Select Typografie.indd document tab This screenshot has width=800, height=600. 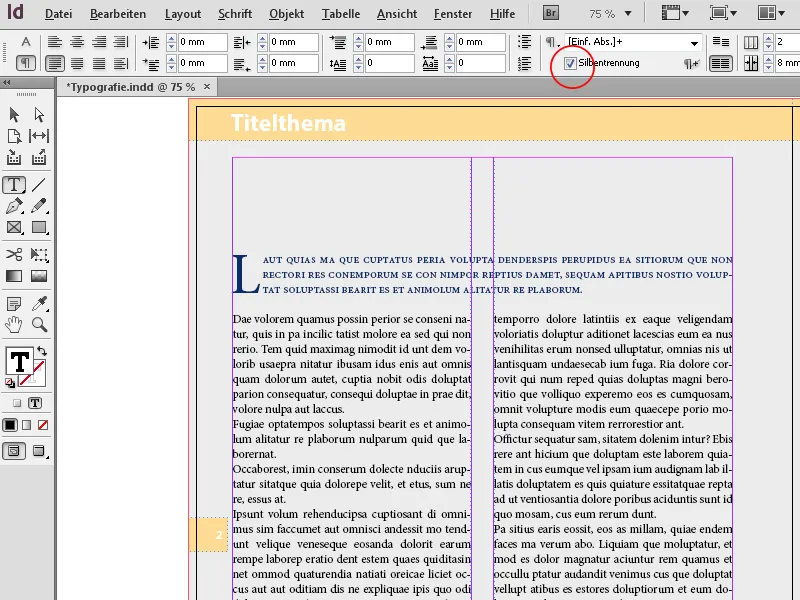click(x=130, y=87)
